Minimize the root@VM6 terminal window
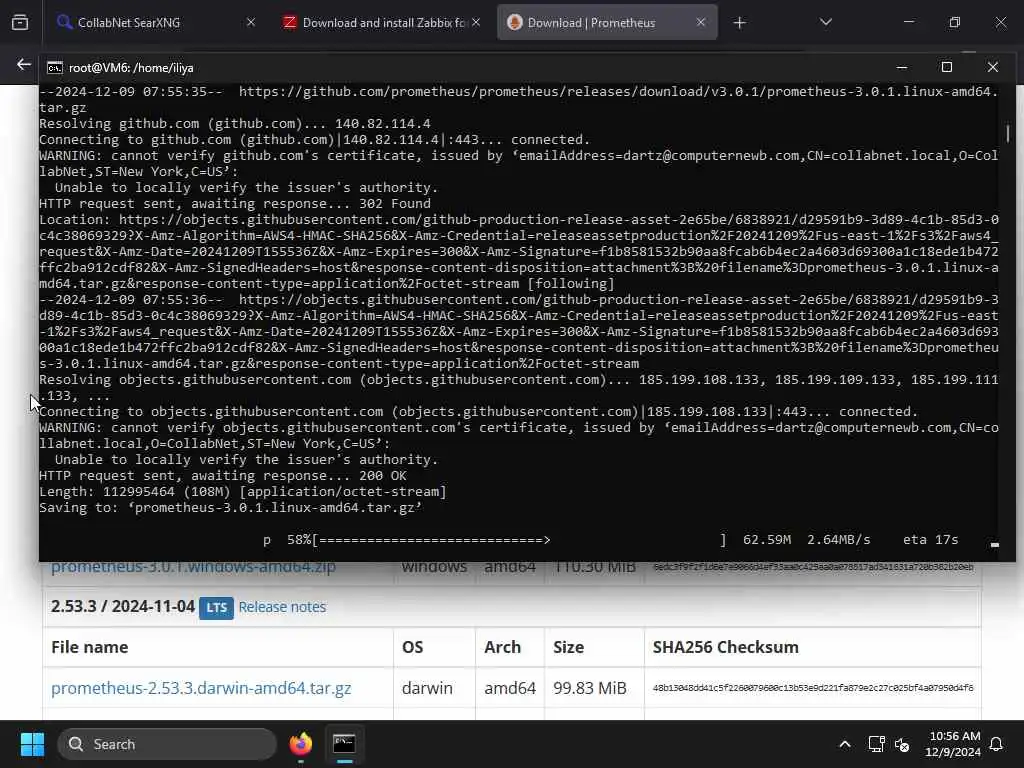The image size is (1024, 768). [x=902, y=67]
